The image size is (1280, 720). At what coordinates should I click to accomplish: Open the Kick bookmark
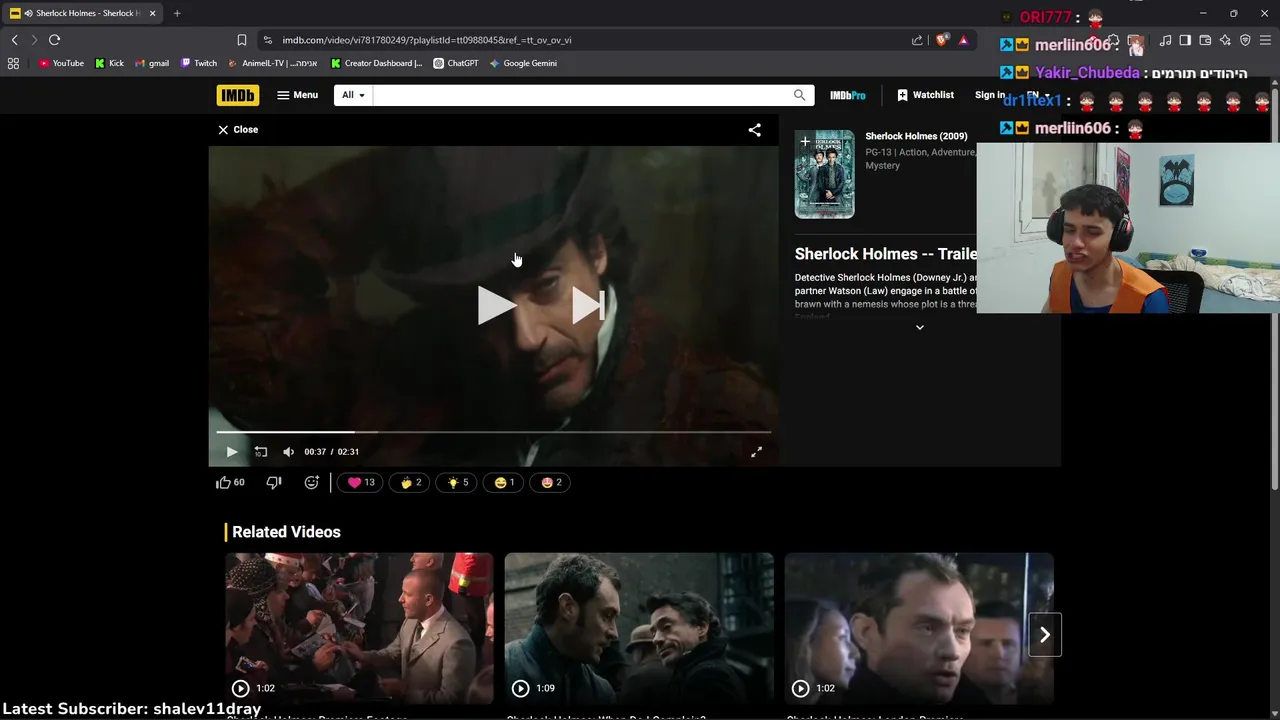click(109, 63)
